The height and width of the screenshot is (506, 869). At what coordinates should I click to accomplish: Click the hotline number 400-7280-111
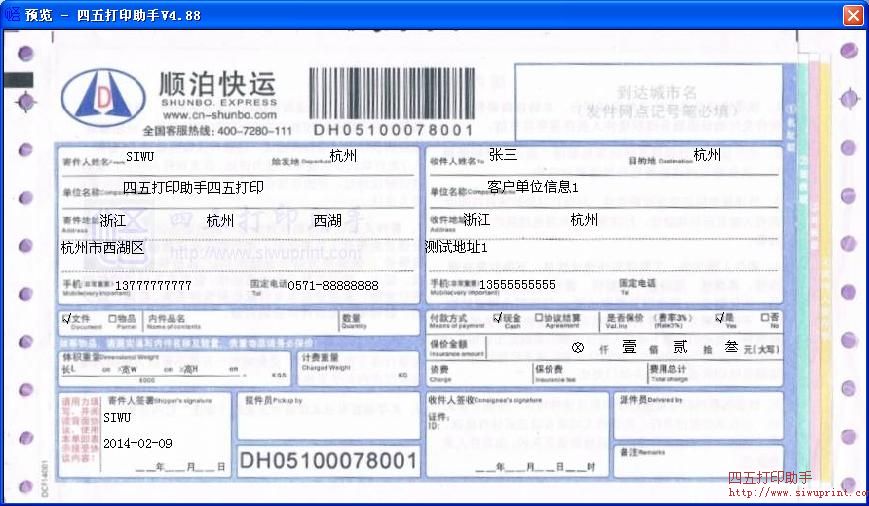coord(254,131)
